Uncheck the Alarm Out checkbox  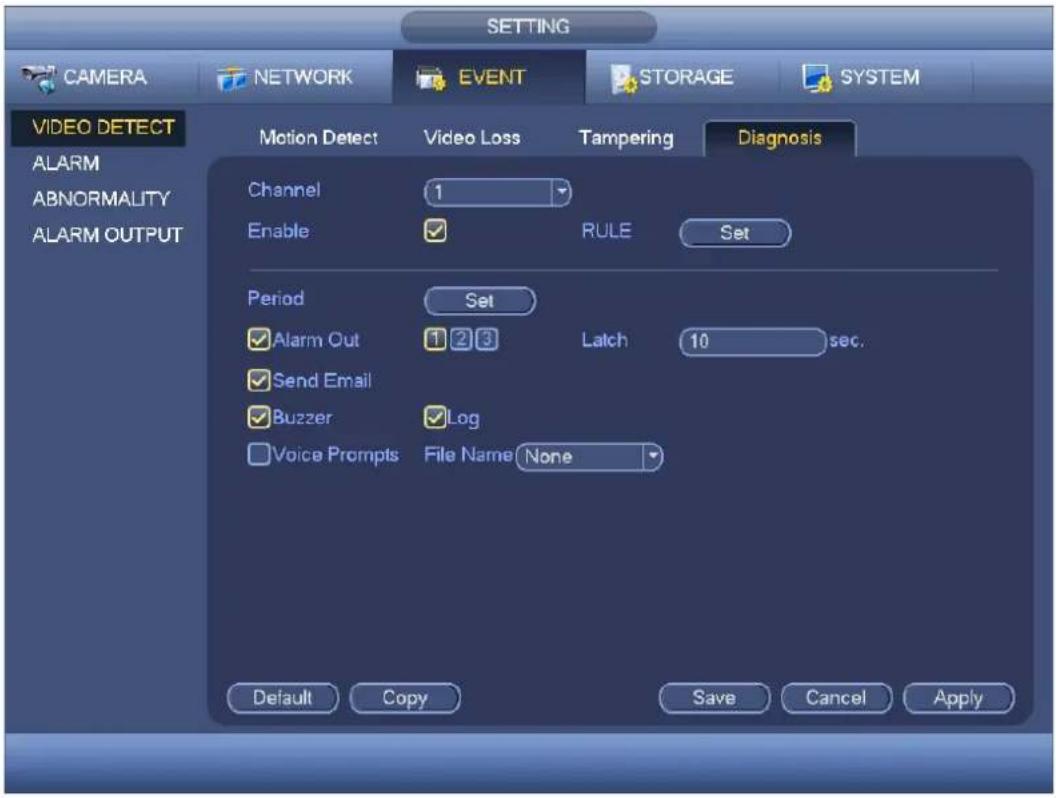click(x=259, y=339)
